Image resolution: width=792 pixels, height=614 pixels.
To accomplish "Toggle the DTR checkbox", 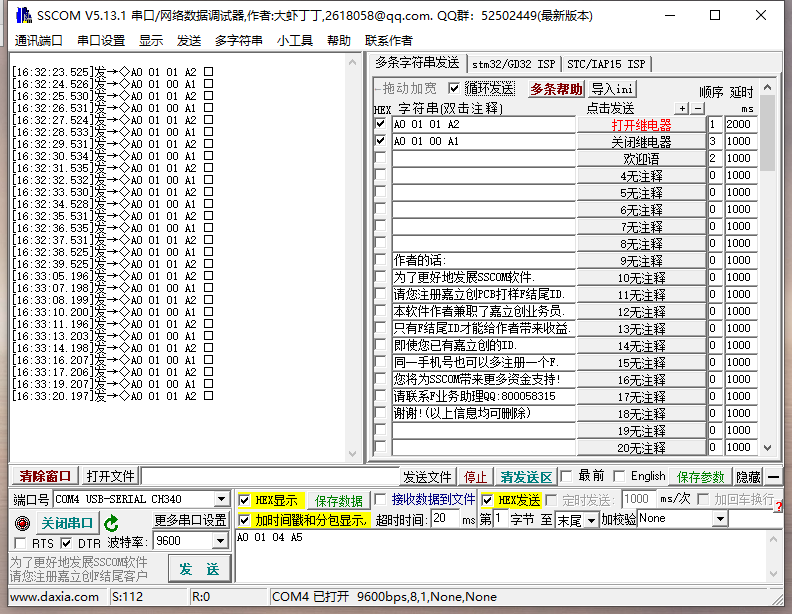I will click(x=66, y=543).
